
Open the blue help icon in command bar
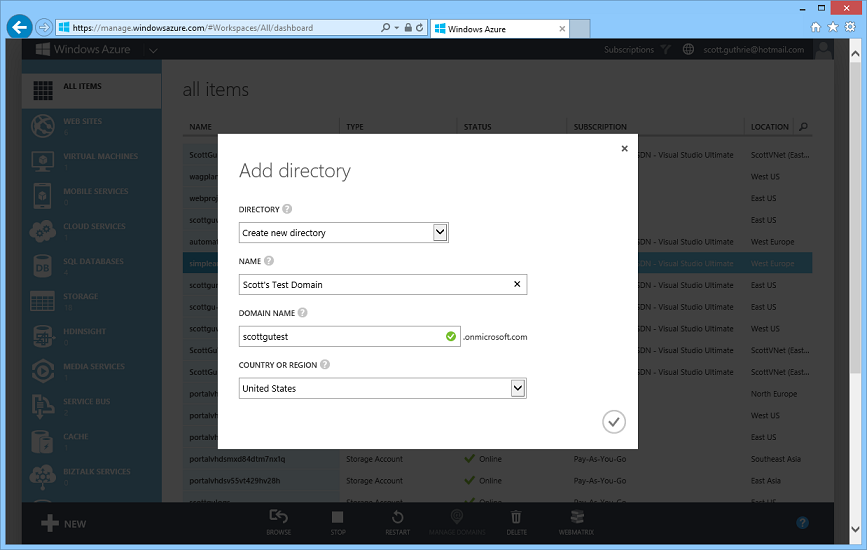tap(802, 522)
